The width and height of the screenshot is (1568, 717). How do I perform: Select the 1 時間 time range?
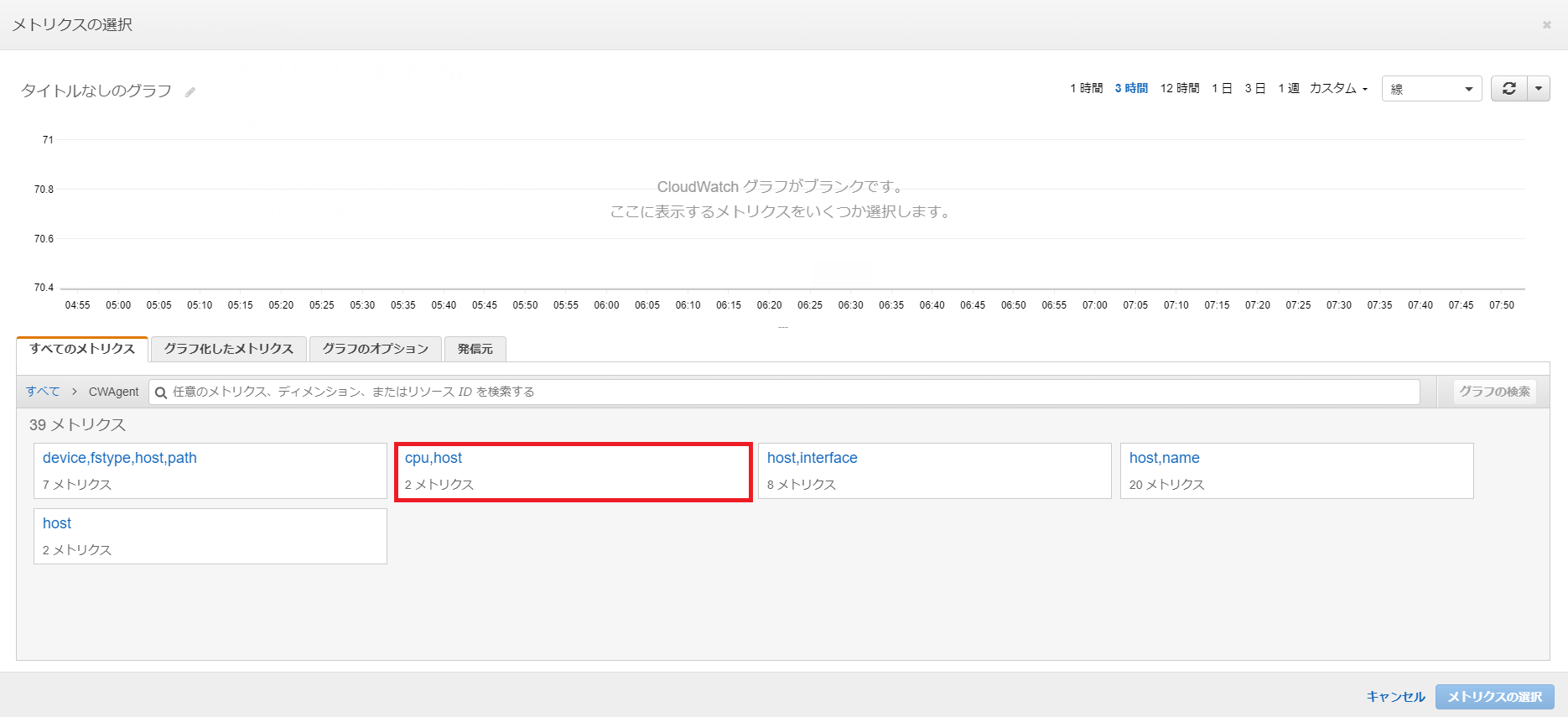pos(1086,88)
